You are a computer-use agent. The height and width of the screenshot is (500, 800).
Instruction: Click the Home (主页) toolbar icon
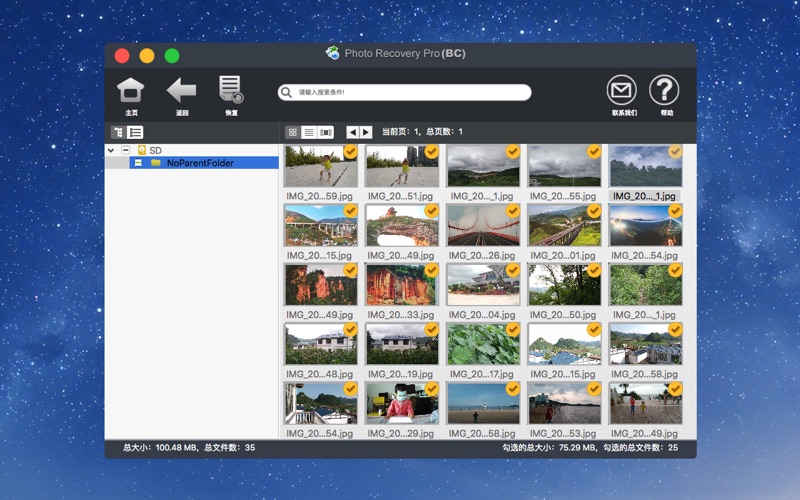pyautogui.click(x=131, y=90)
